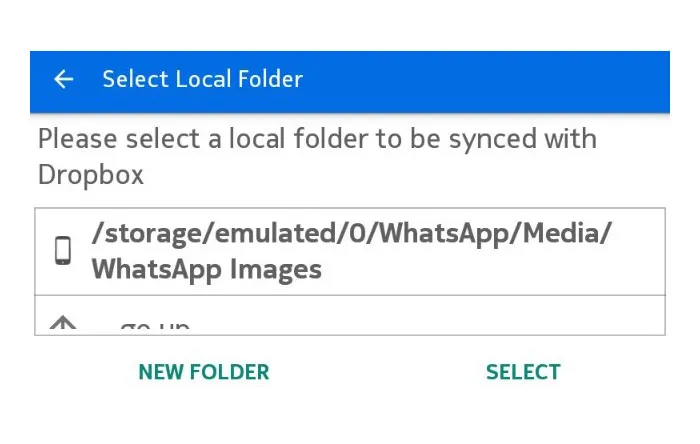Select the /storage/emulated/0/WhatsApp/Media/ path line
The height and width of the screenshot is (444, 700).
(x=351, y=233)
